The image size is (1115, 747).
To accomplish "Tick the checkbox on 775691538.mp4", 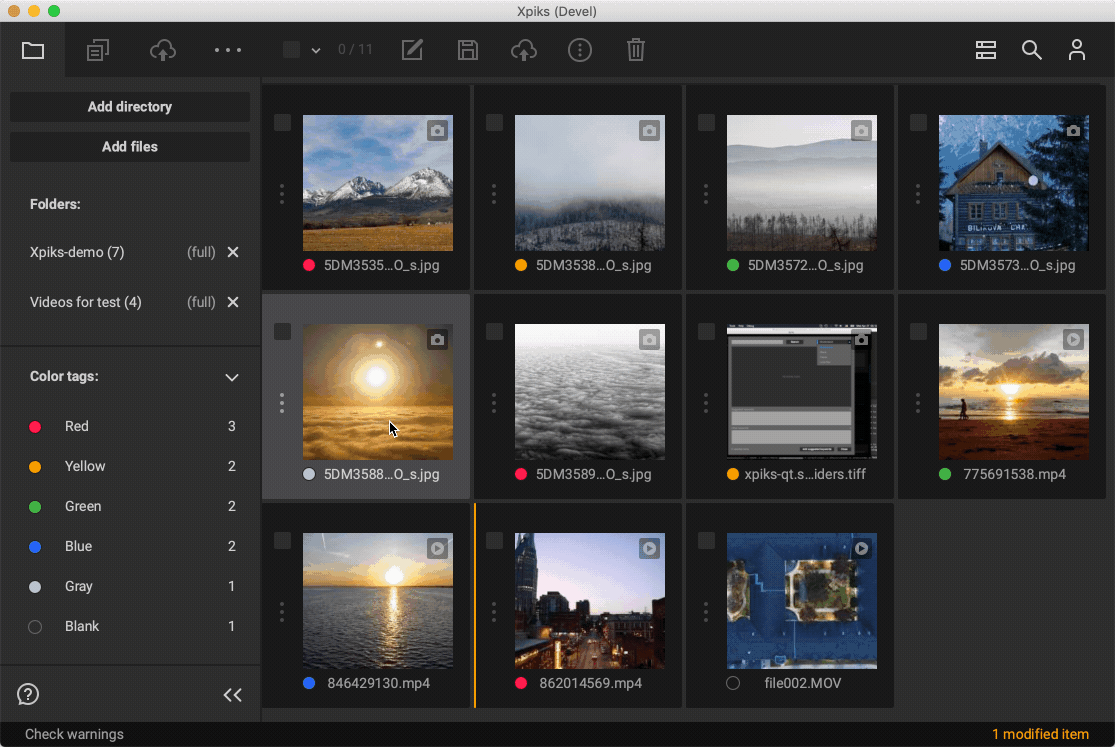I will 918,331.
